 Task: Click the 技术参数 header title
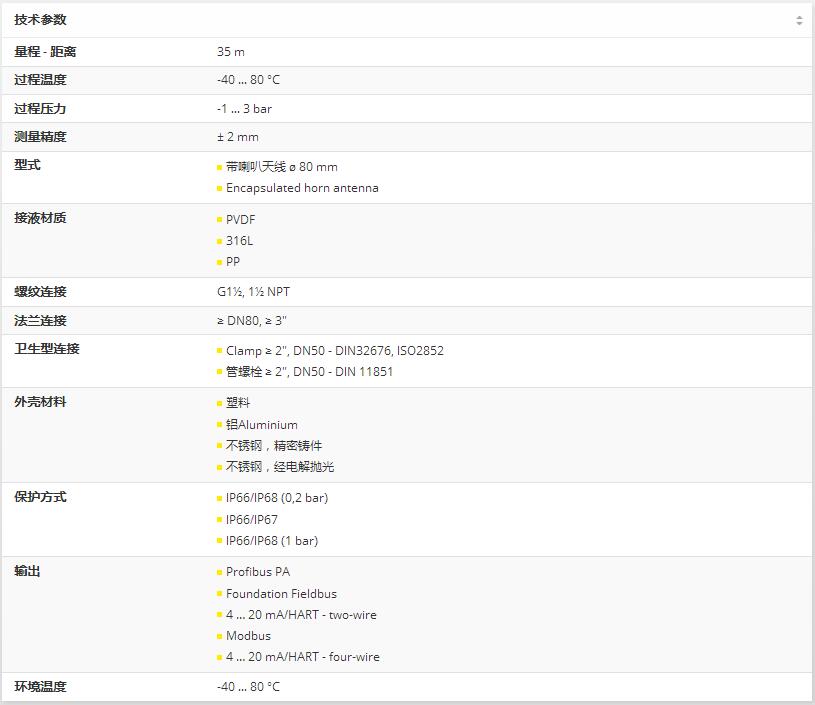pos(41,20)
